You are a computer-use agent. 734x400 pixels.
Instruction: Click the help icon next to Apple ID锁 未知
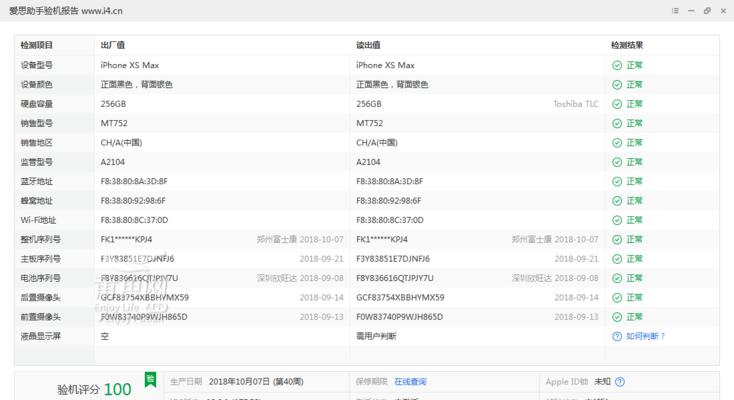click(x=620, y=382)
